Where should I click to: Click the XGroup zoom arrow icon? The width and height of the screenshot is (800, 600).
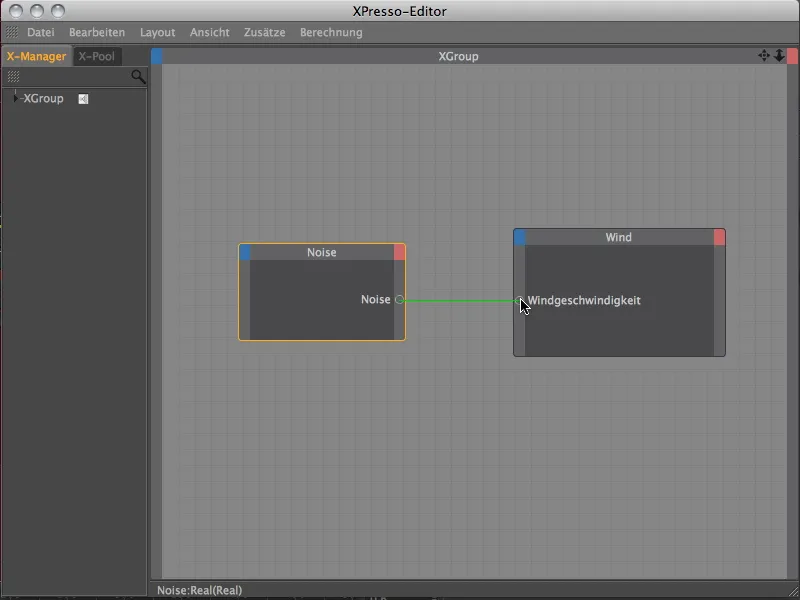(x=779, y=56)
